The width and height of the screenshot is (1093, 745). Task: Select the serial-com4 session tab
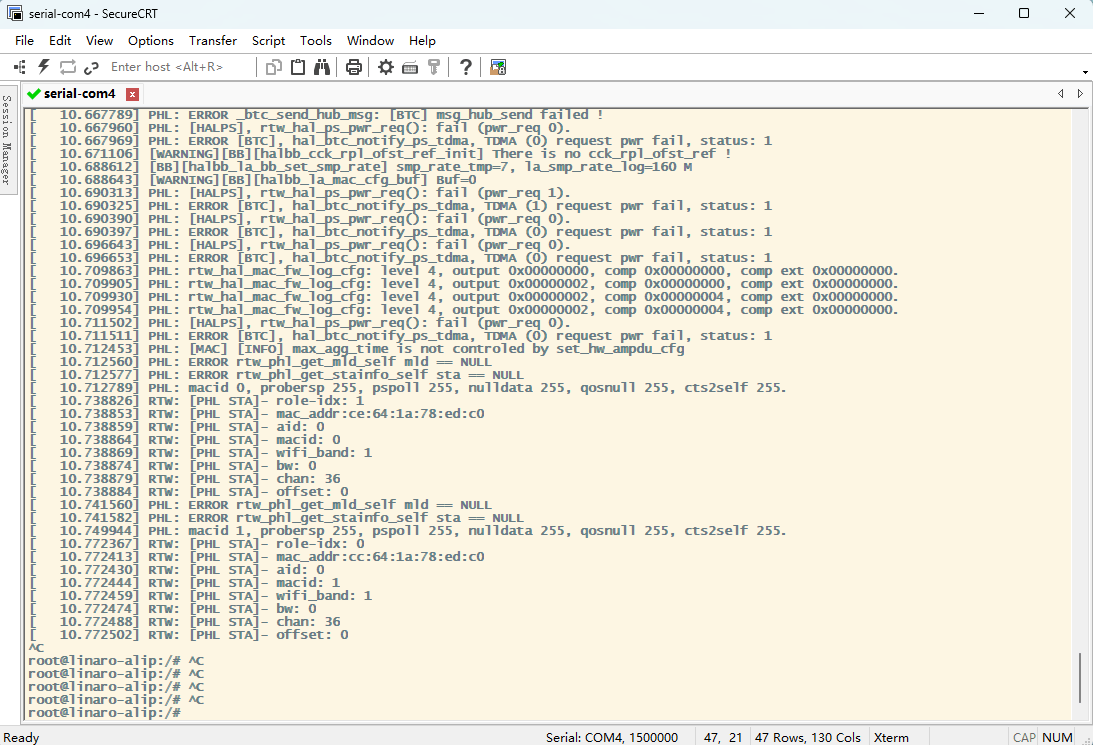click(x=79, y=93)
